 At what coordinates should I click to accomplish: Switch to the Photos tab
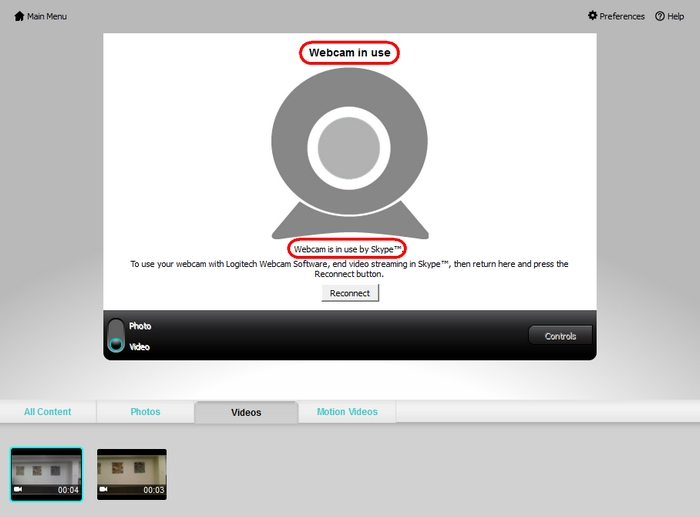pos(145,412)
